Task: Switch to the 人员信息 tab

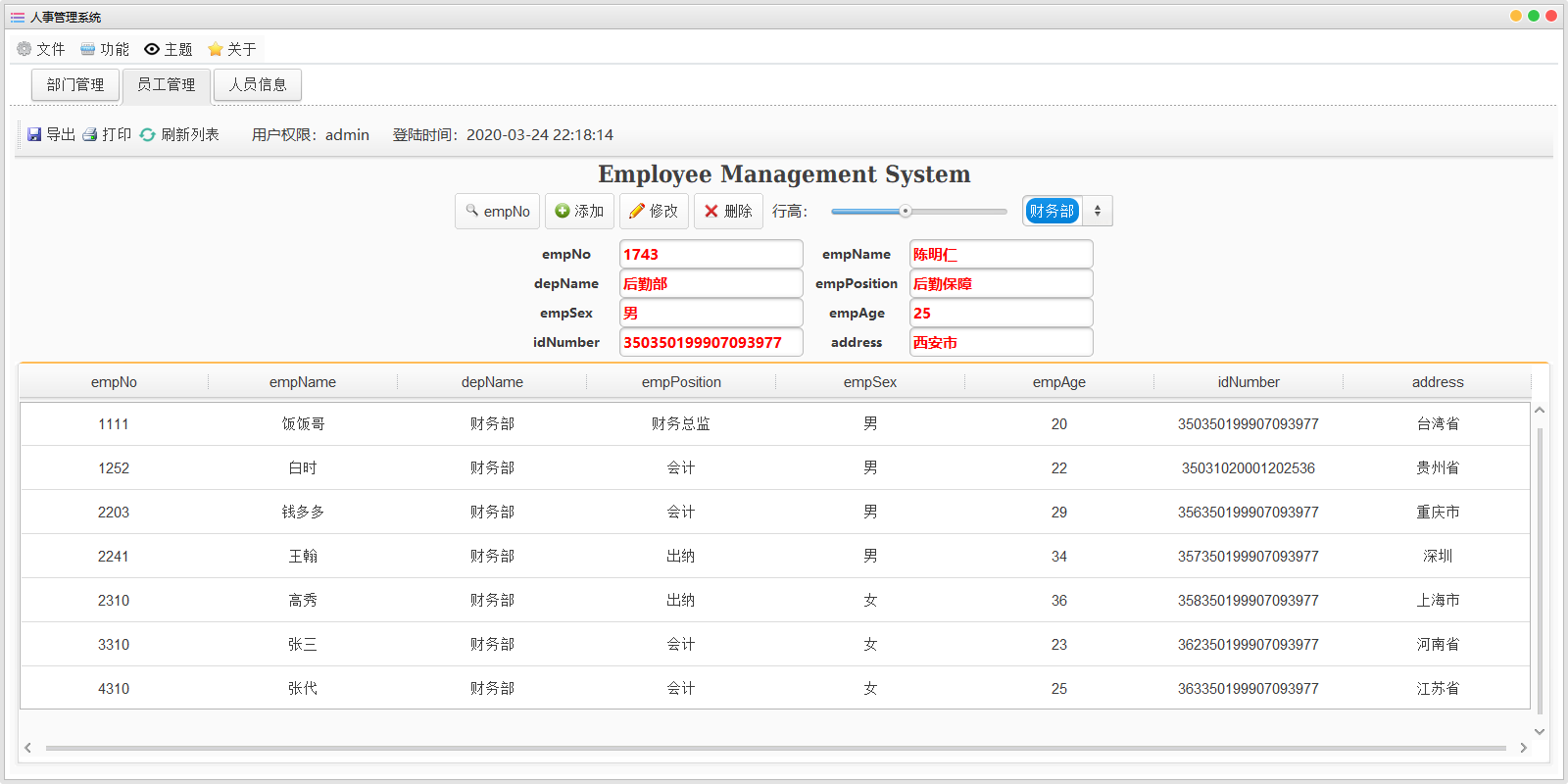Action: point(258,85)
